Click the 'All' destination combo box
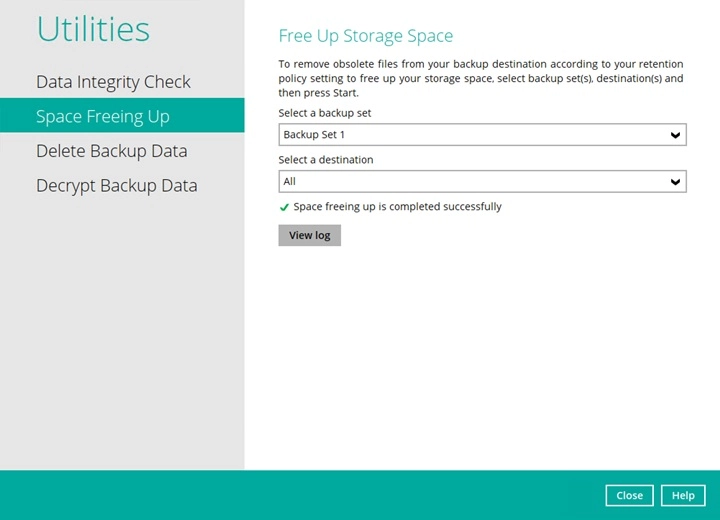 (x=470, y=182)
